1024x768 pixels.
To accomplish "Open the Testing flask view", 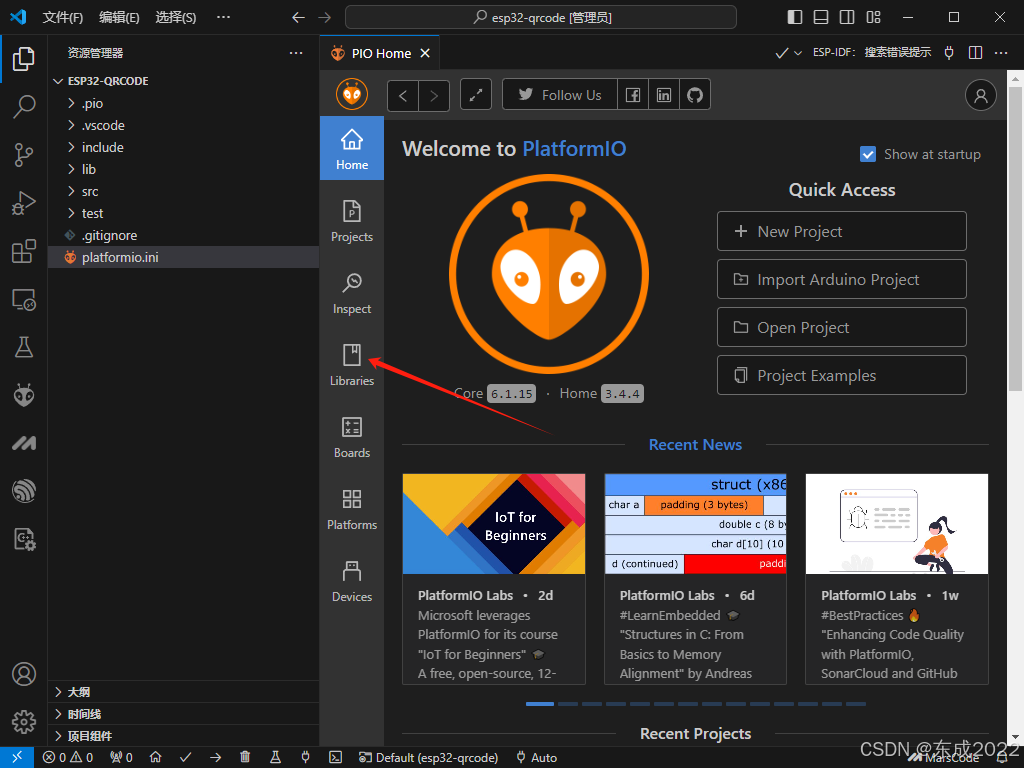I will coord(24,347).
